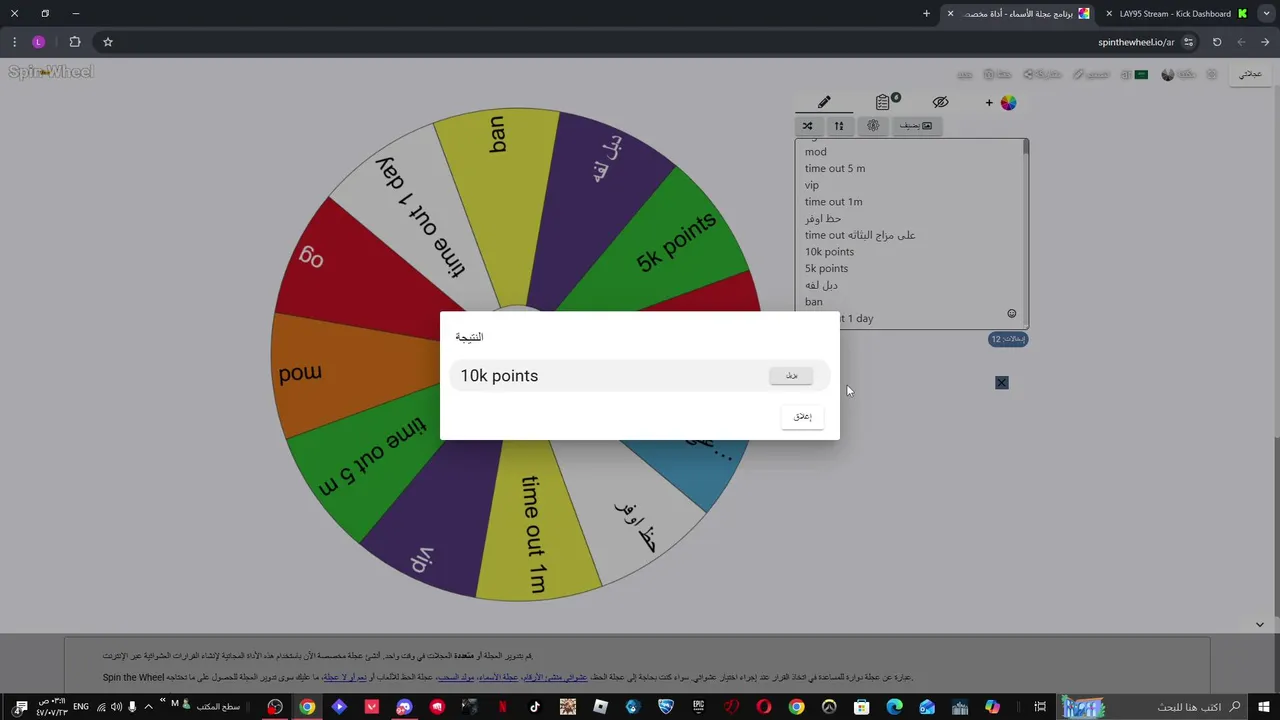
Task: Toggle hide panel crossed-eye icon
Action: coord(940,102)
